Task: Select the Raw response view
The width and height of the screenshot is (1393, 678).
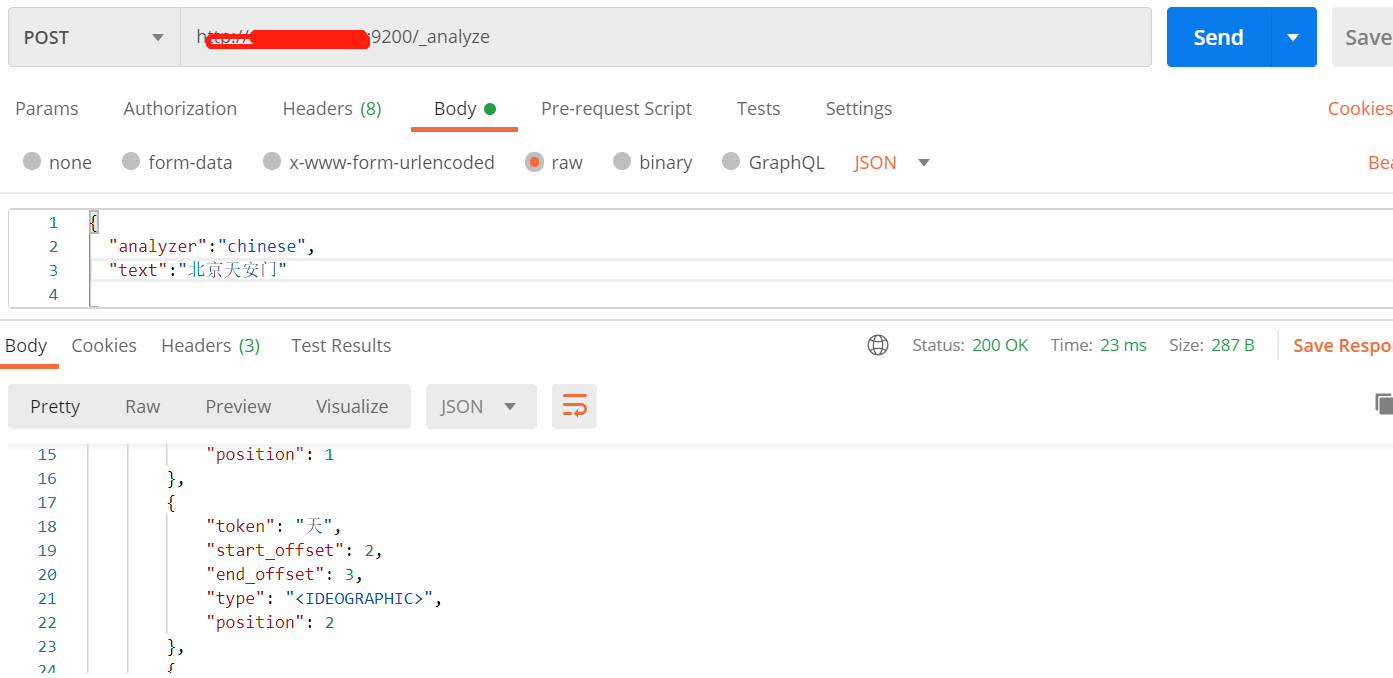Action: click(142, 406)
